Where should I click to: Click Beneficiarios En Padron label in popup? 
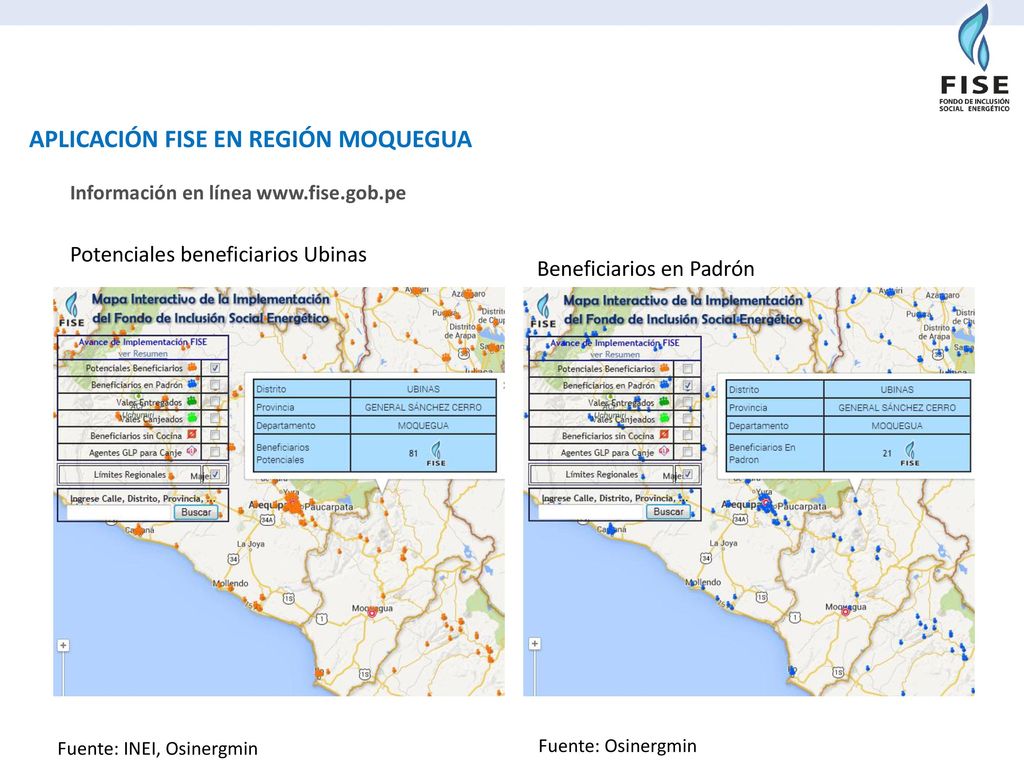[x=762, y=453]
